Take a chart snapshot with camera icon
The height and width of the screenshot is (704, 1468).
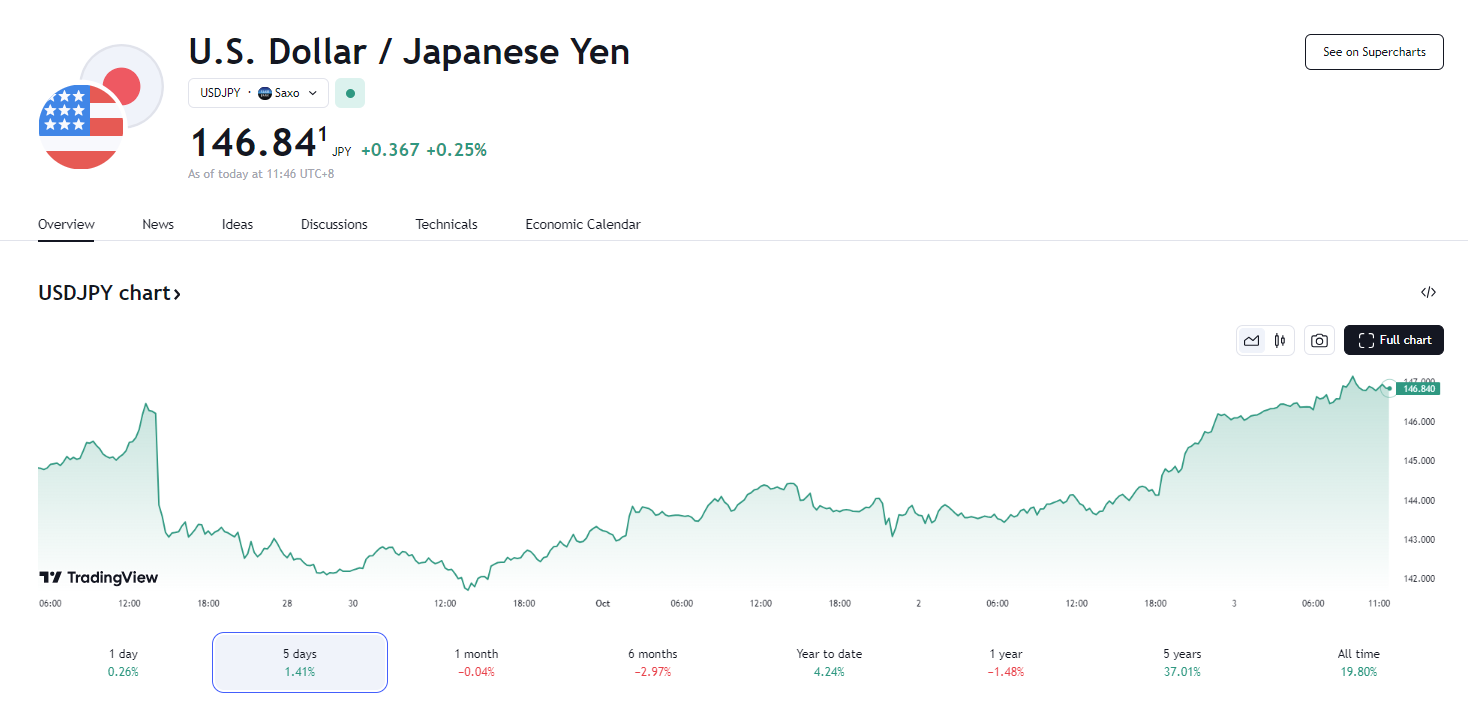pos(1319,340)
